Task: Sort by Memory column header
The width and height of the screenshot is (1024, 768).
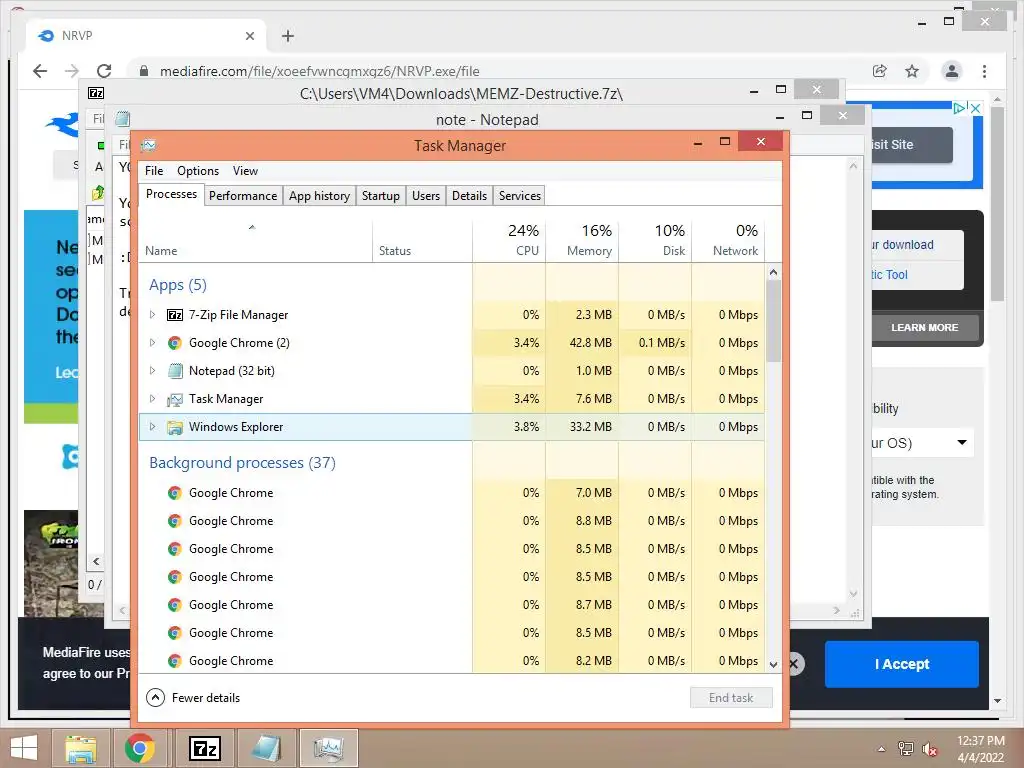Action: pyautogui.click(x=583, y=242)
